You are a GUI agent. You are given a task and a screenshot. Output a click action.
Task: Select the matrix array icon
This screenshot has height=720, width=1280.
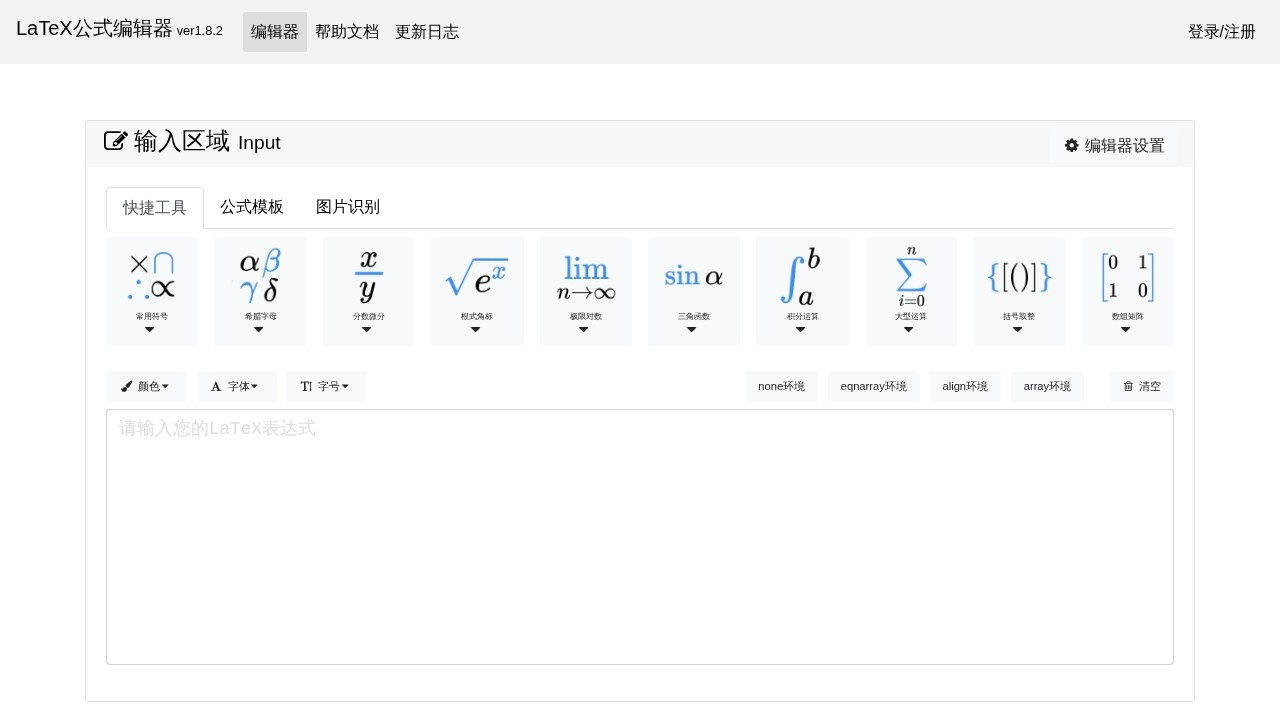click(1127, 291)
